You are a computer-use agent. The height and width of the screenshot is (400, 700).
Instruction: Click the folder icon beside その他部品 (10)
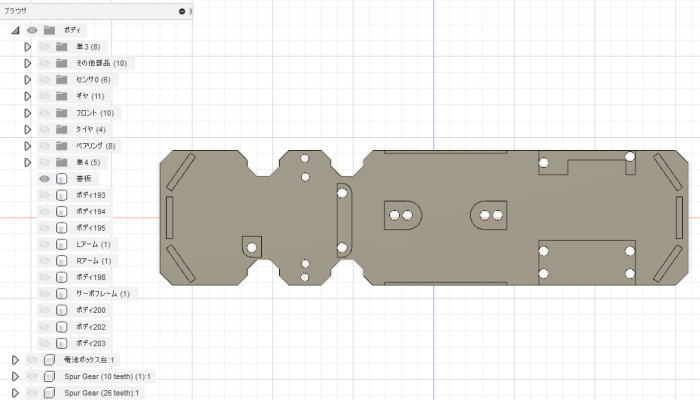click(x=62, y=63)
